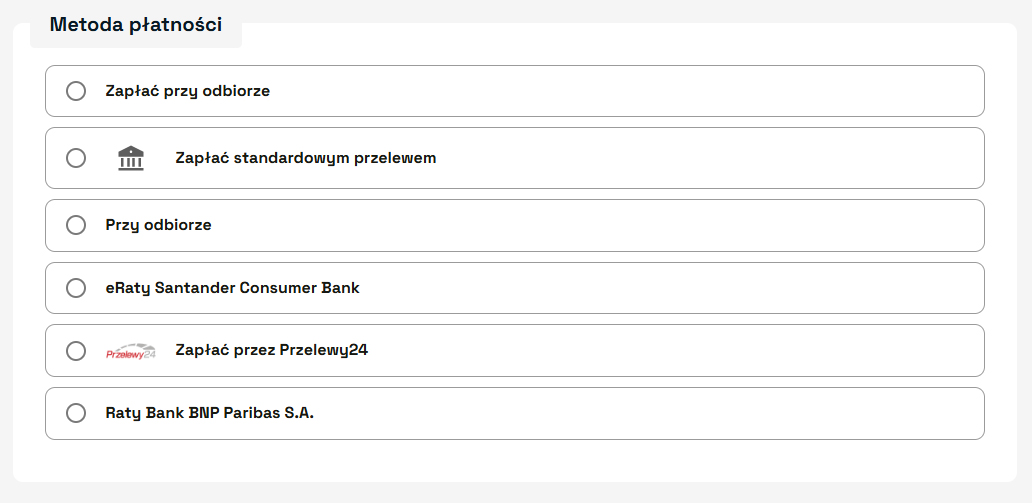The height and width of the screenshot is (503, 1032).
Task: Click the 'Przy odbiorze' text label
Action: click(x=159, y=225)
